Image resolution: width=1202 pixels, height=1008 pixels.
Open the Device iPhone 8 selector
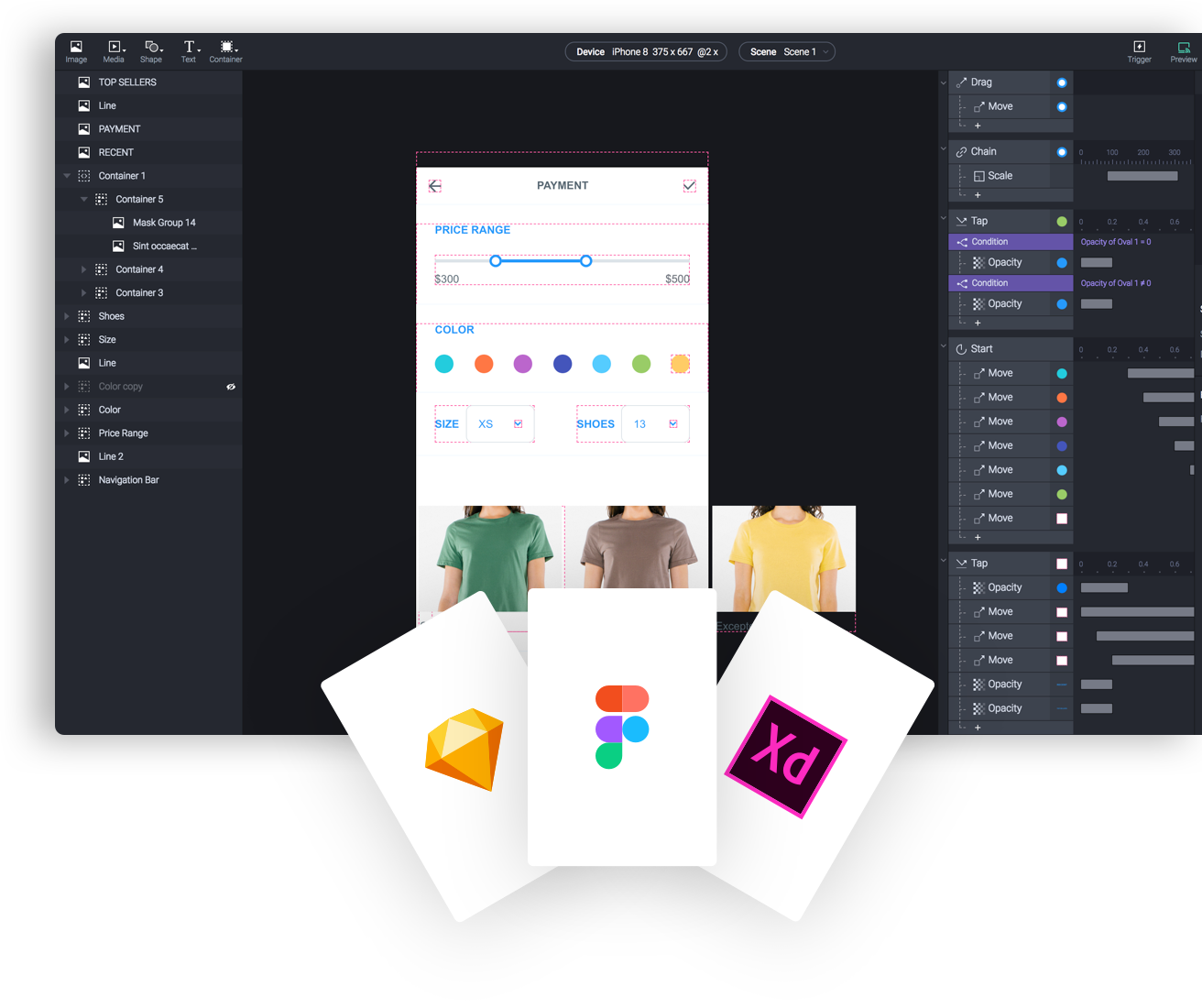646,52
